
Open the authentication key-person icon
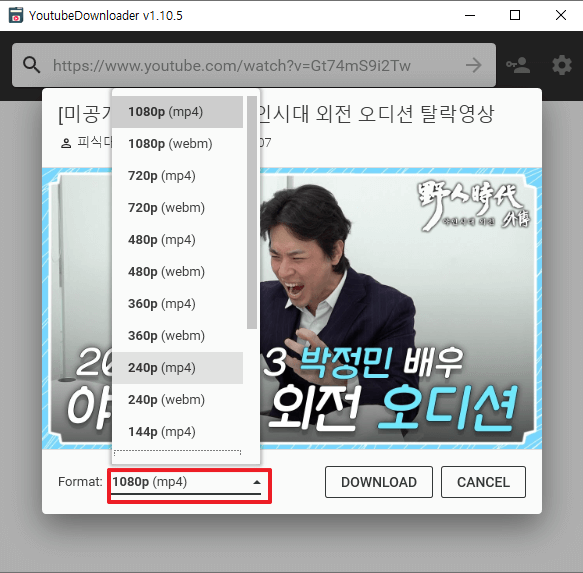pyautogui.click(x=518, y=65)
